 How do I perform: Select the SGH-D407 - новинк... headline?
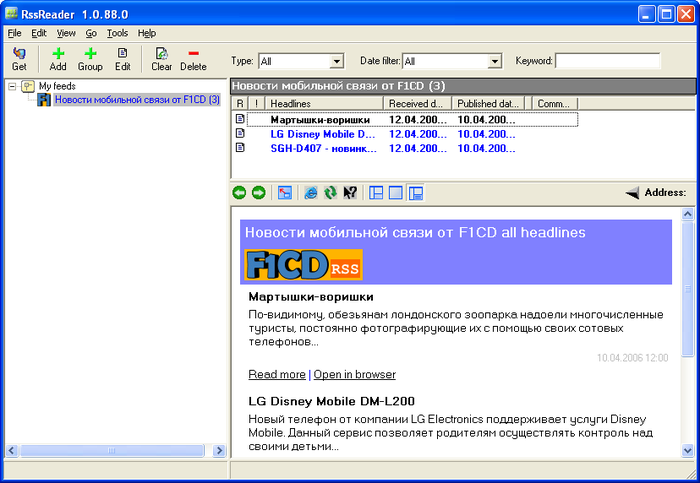(323, 148)
